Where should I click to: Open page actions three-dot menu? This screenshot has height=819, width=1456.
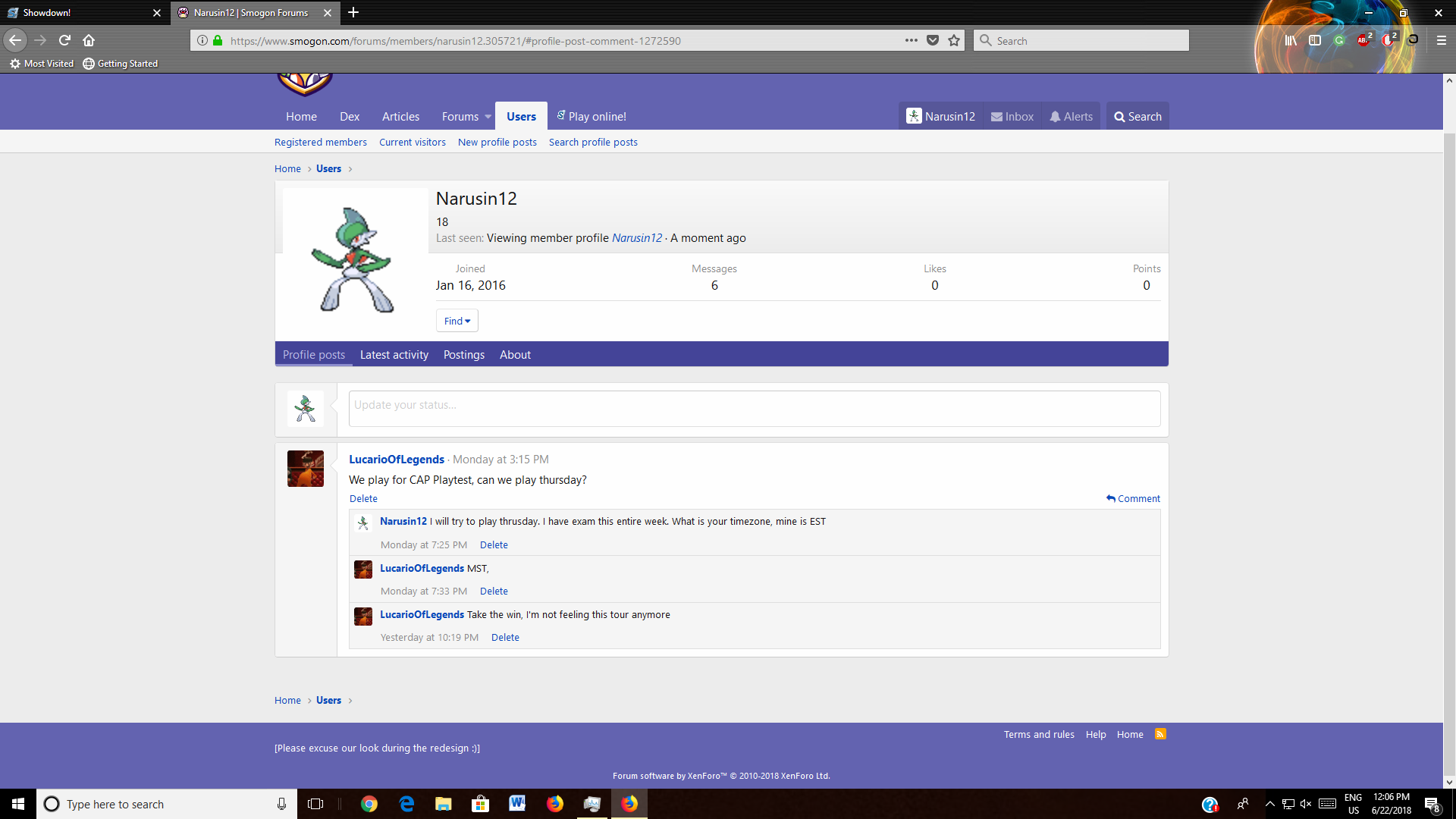[x=912, y=40]
